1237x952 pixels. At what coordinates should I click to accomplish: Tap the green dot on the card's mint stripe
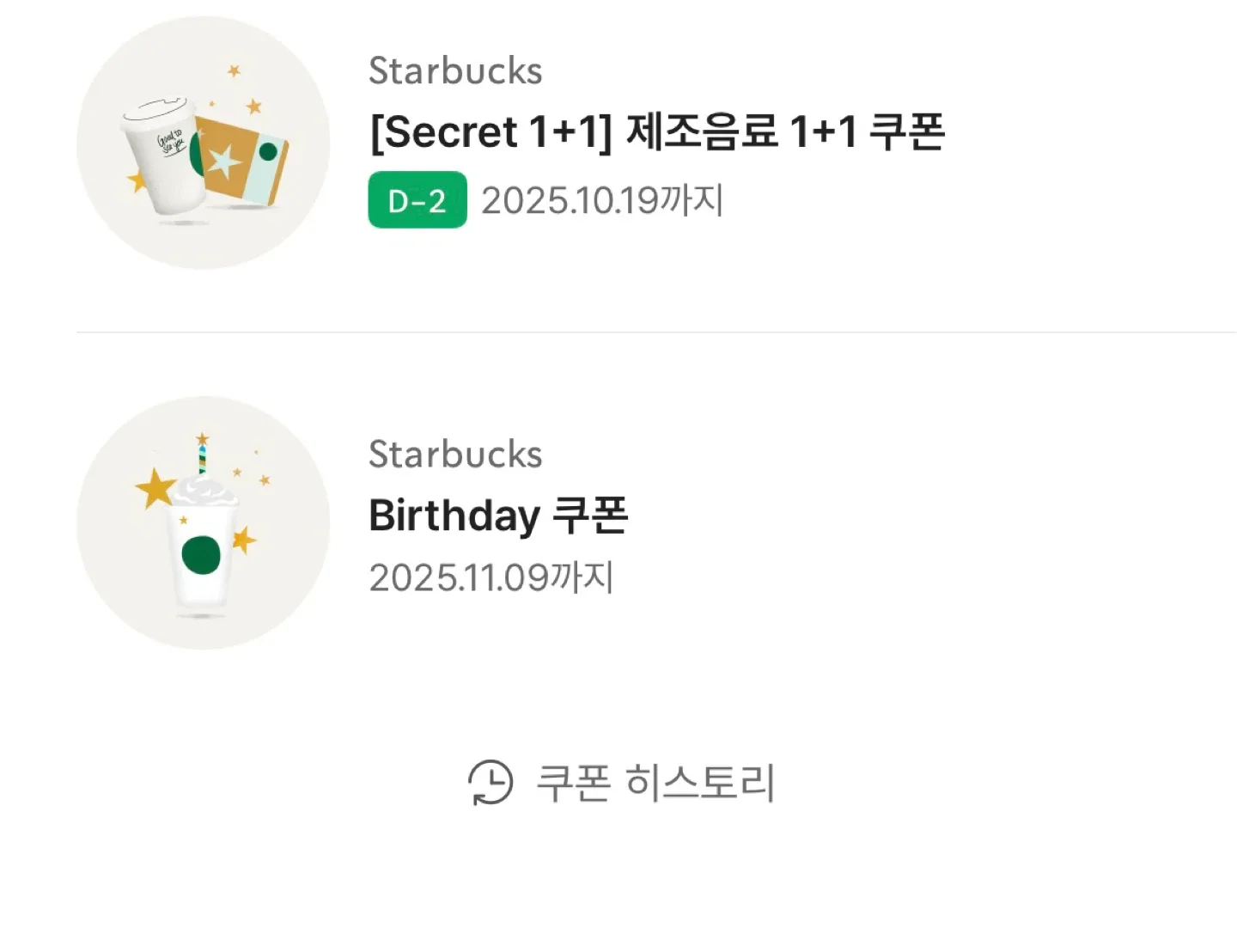(x=268, y=152)
